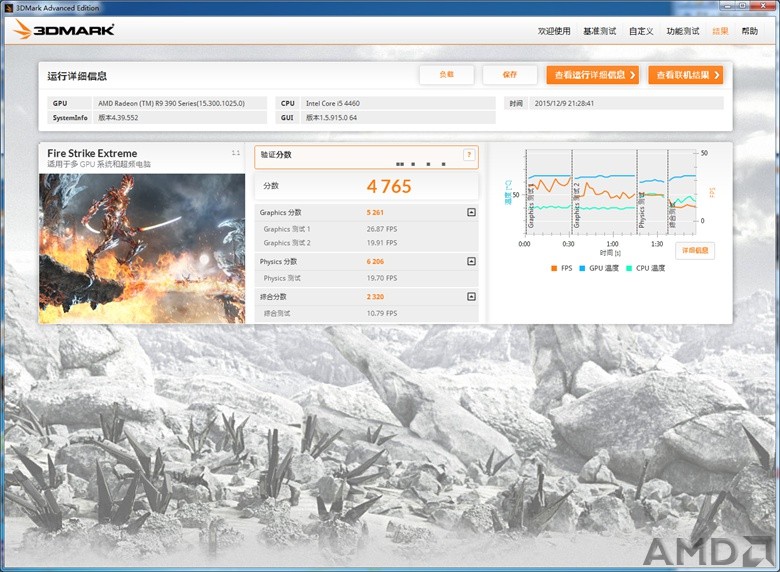Collapse the 综合分数 section

pyautogui.click(x=471, y=296)
